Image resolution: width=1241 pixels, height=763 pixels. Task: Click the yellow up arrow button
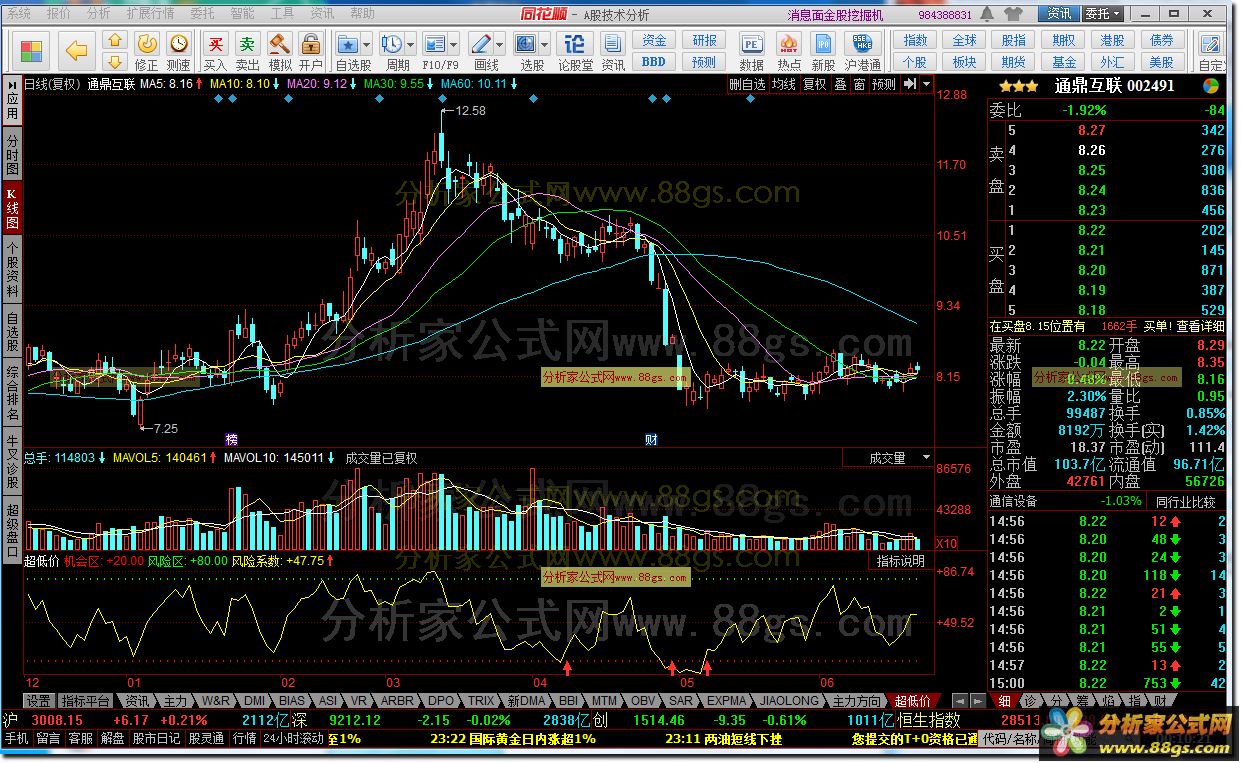click(115, 41)
